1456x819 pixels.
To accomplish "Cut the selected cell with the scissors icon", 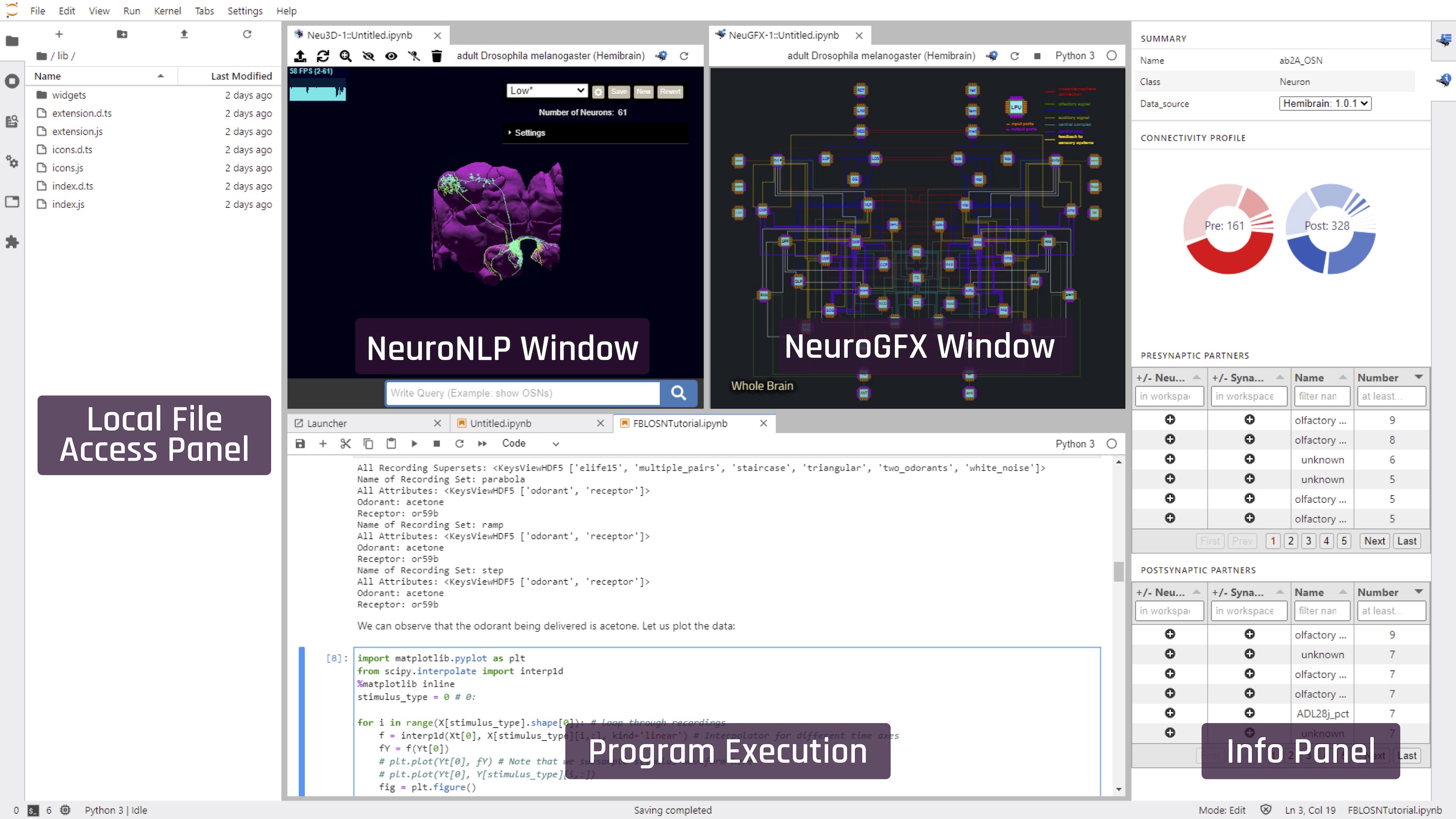I will point(346,443).
